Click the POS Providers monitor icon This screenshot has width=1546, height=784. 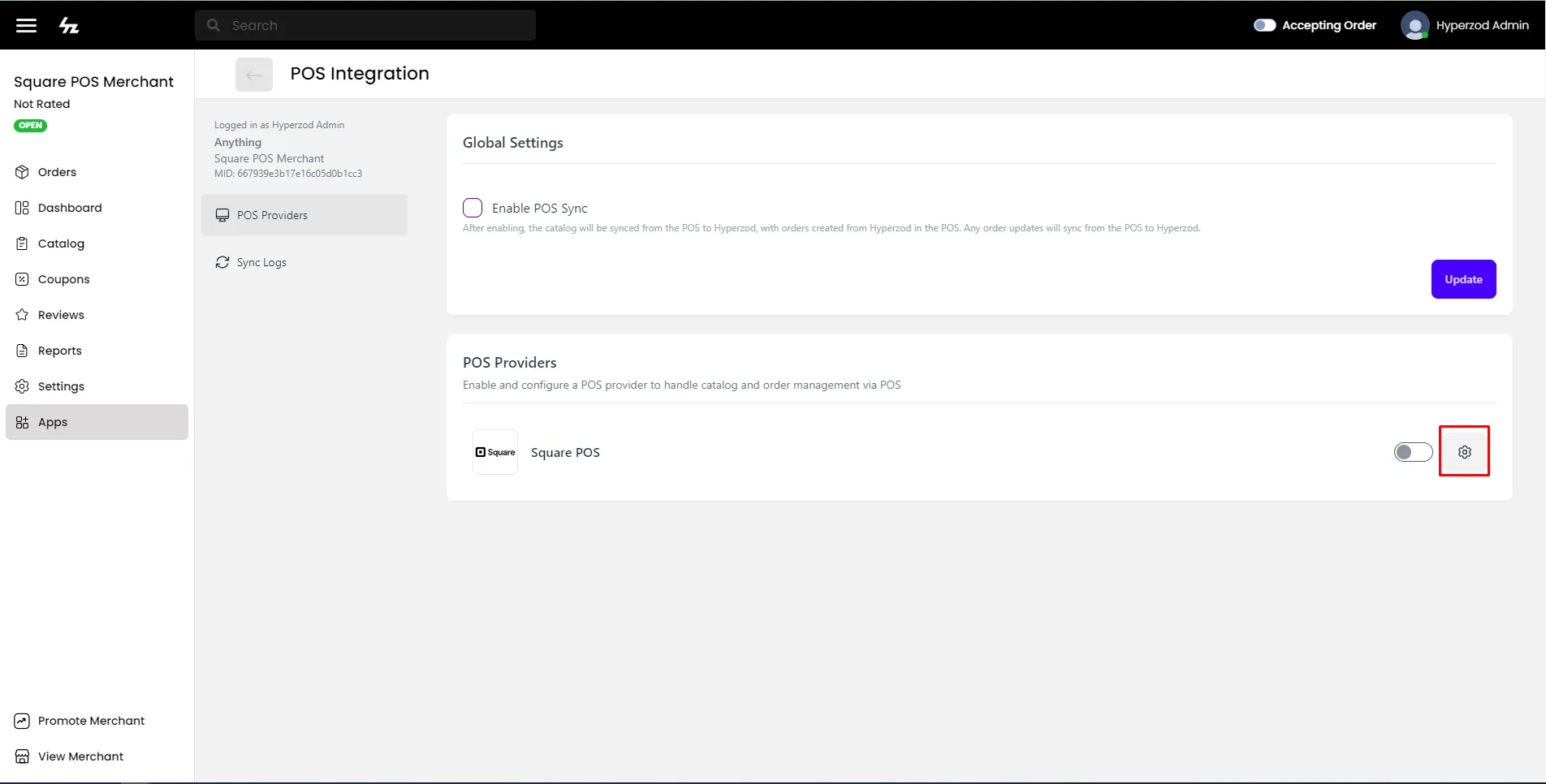(222, 215)
